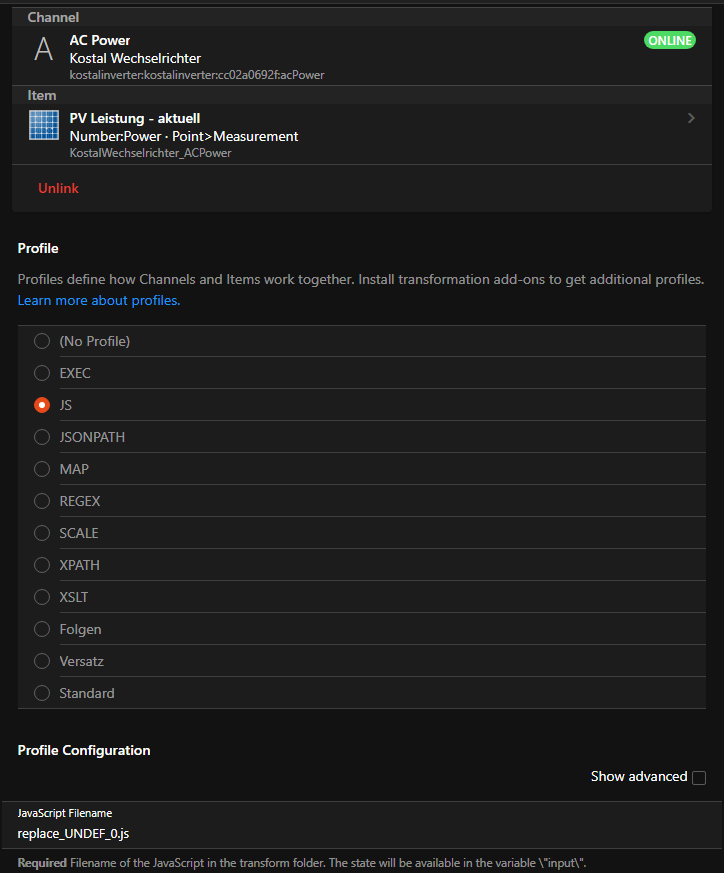The width and height of the screenshot is (724, 873).
Task: Select the SCALE profile
Action: tap(42, 533)
